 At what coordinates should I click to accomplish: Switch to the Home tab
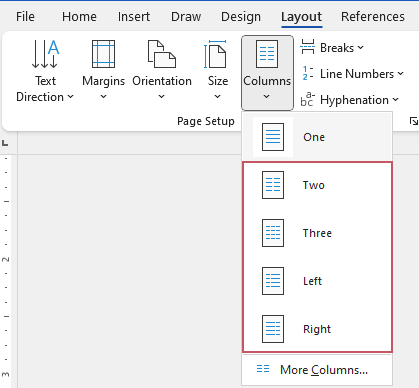(79, 17)
